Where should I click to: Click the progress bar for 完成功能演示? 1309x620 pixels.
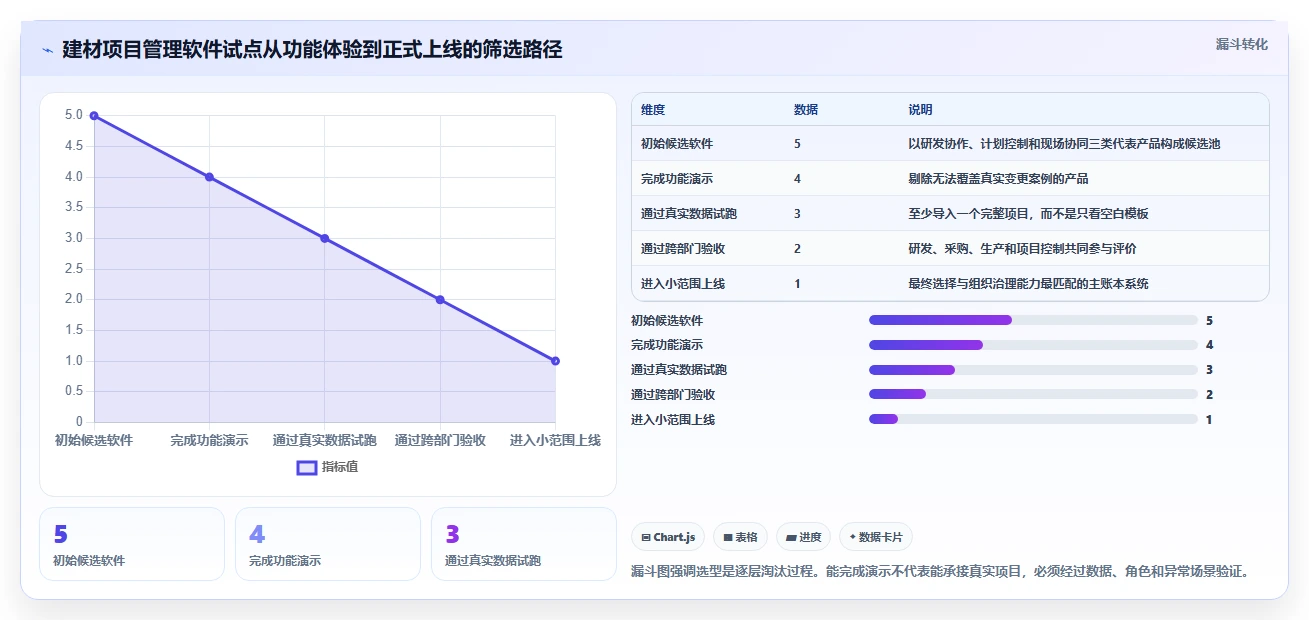[1033, 345]
